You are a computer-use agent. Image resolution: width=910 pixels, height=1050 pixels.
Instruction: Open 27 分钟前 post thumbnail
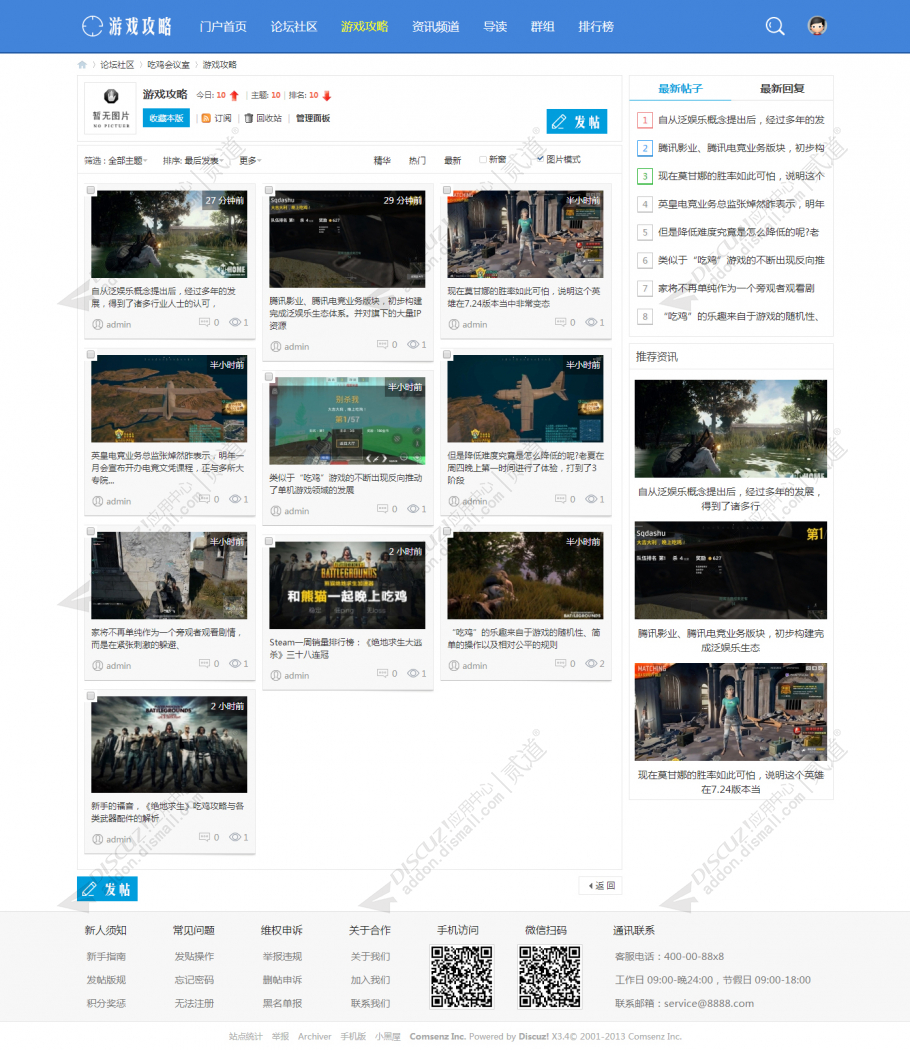coord(169,234)
